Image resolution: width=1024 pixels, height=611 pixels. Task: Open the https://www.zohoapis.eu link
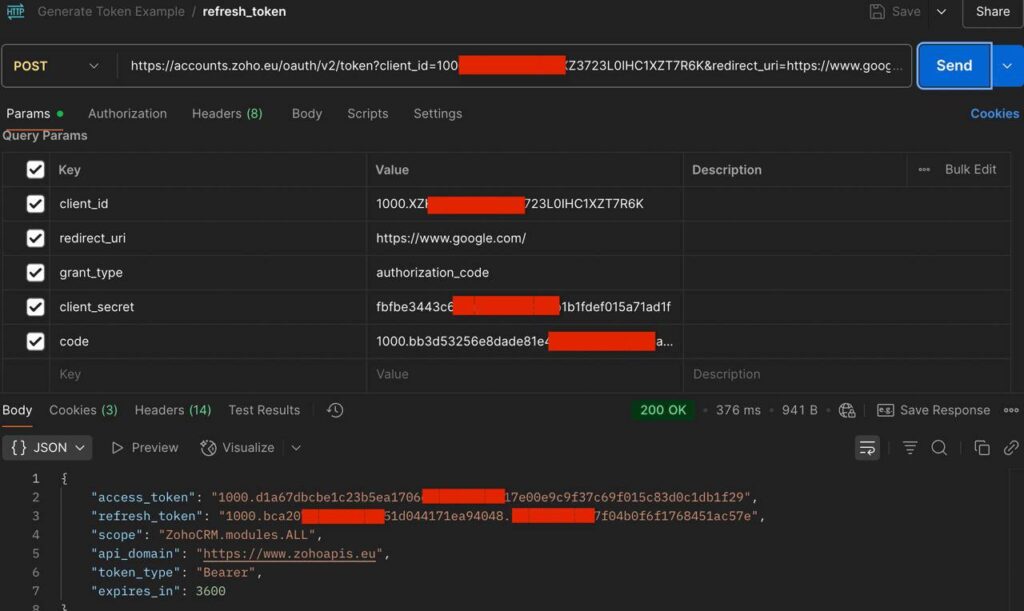[x=289, y=554]
